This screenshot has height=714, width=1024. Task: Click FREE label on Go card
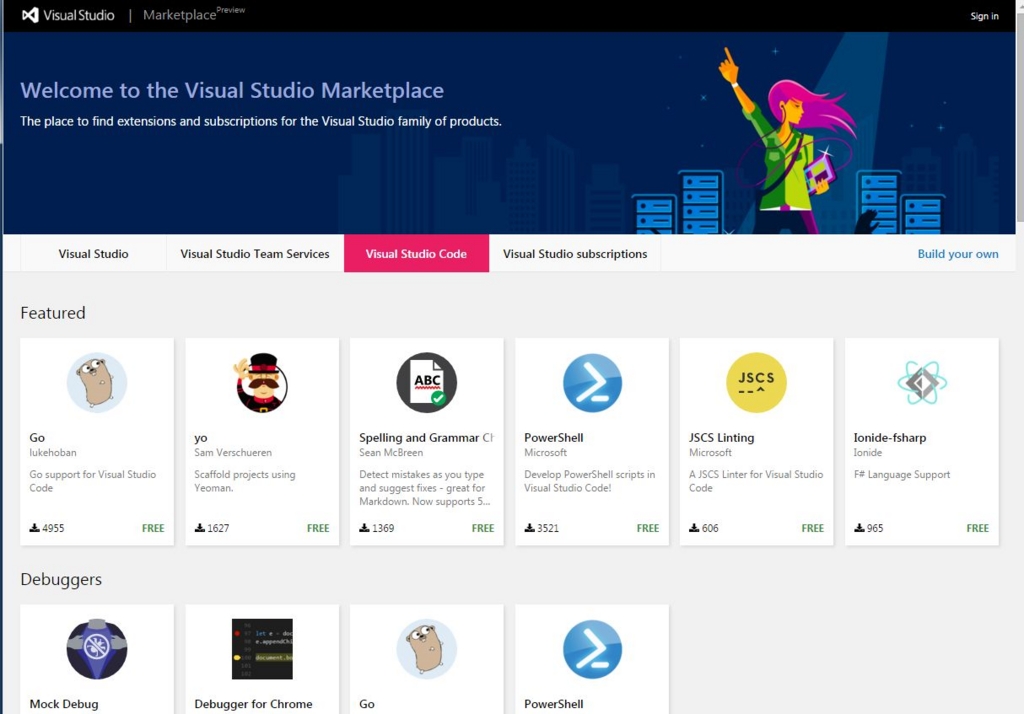click(153, 528)
